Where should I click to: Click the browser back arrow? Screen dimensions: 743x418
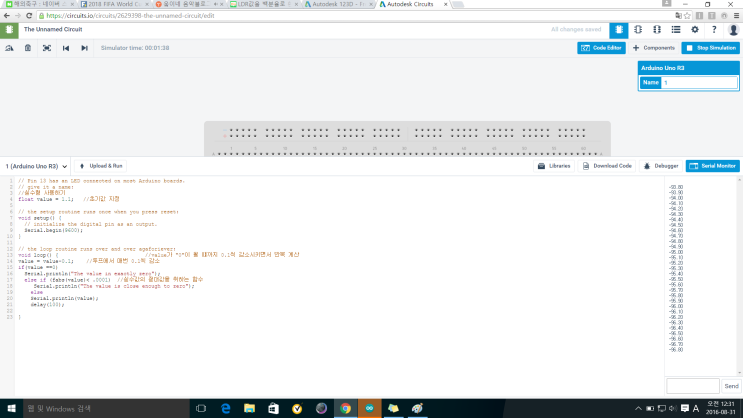(7, 16)
